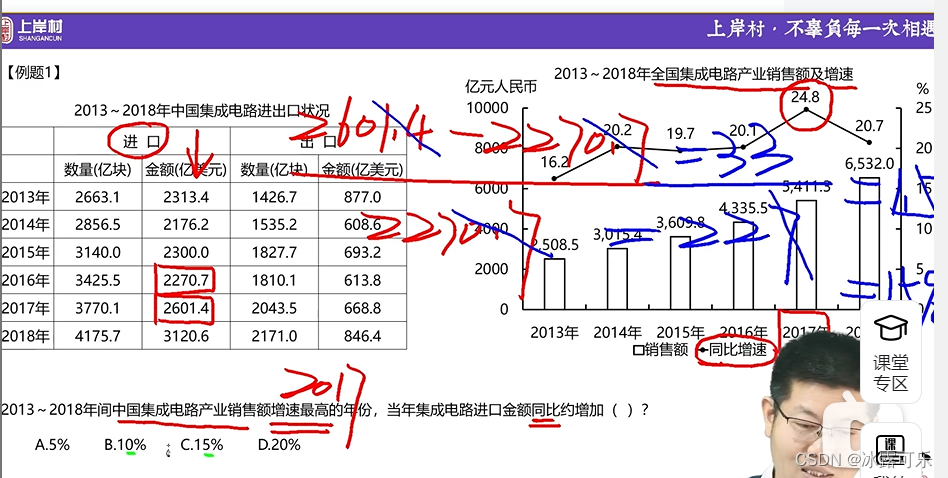Click the table cell 2663.1
The height and width of the screenshot is (478, 948).
(98, 197)
